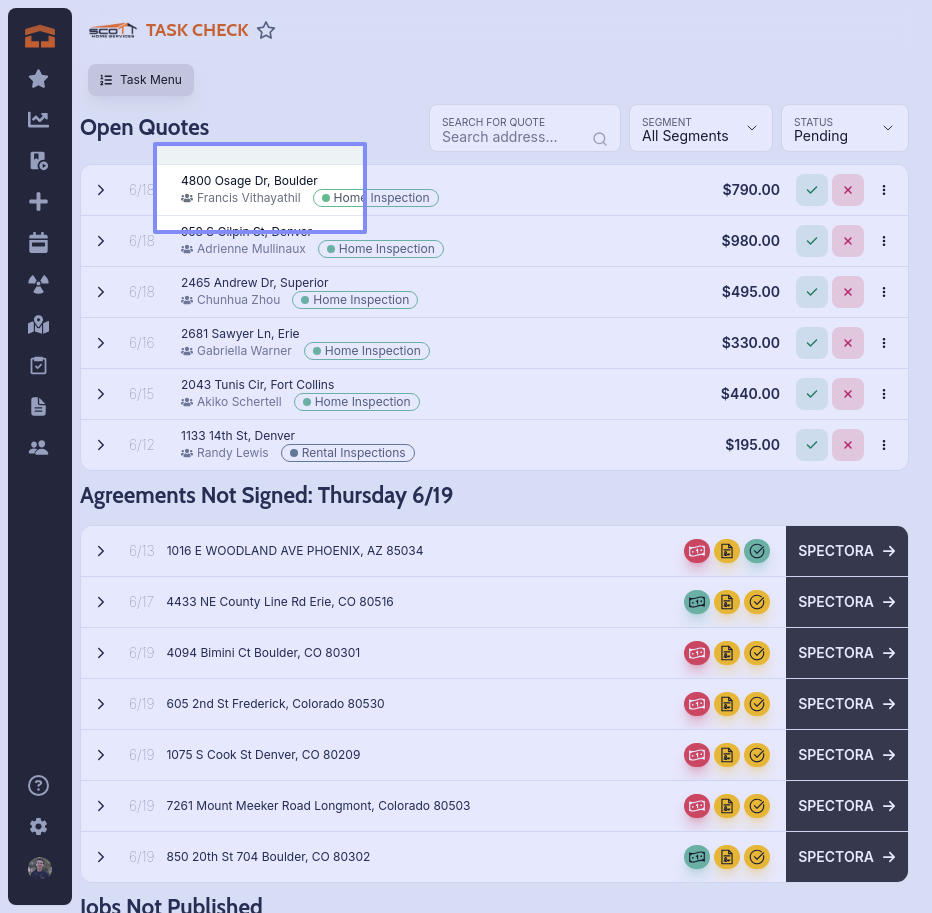Approve the $790.00 quote with checkmark
This screenshot has width=932, height=913.
812,190
